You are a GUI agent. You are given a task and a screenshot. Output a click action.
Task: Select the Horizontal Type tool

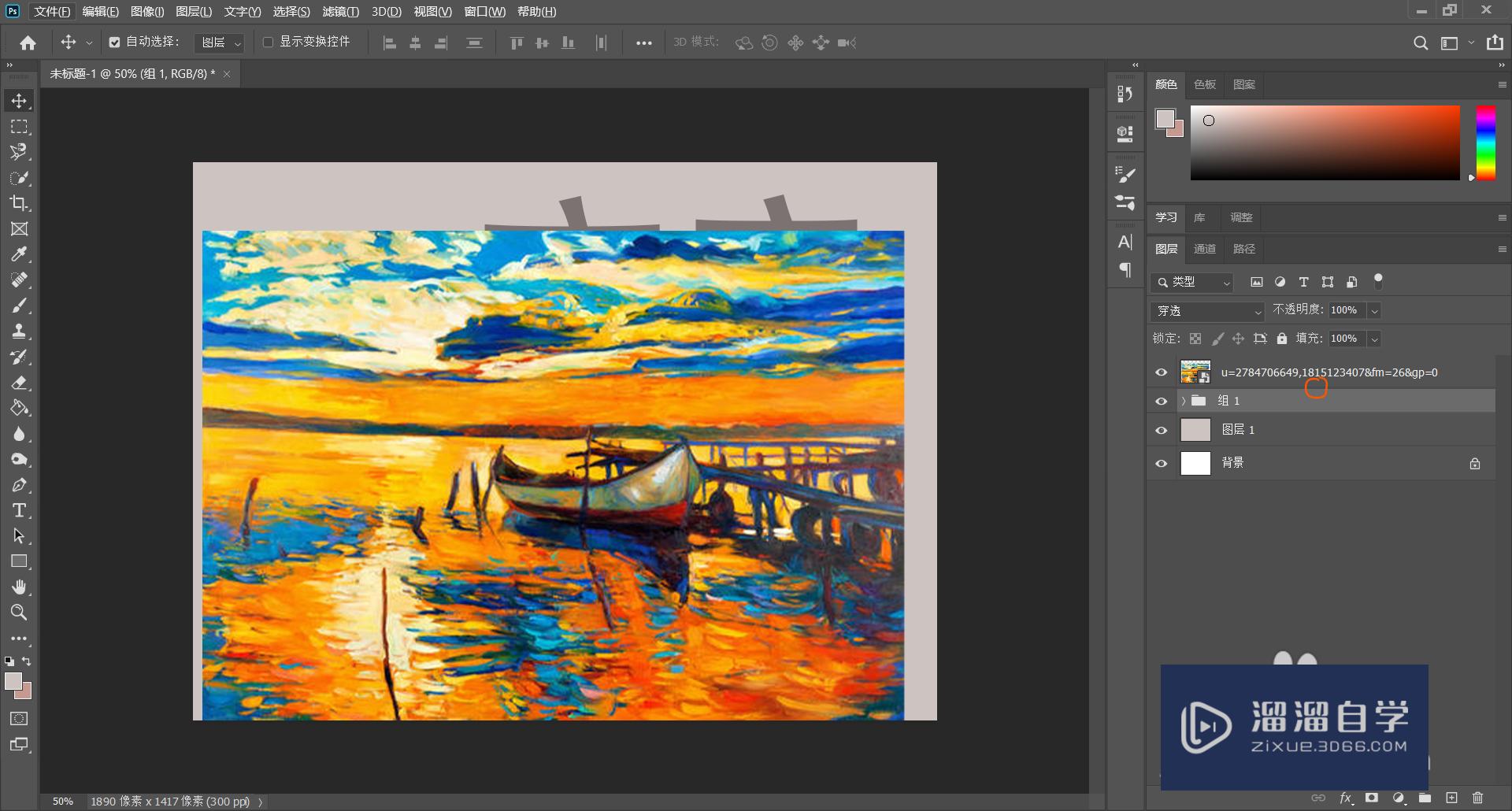20,510
